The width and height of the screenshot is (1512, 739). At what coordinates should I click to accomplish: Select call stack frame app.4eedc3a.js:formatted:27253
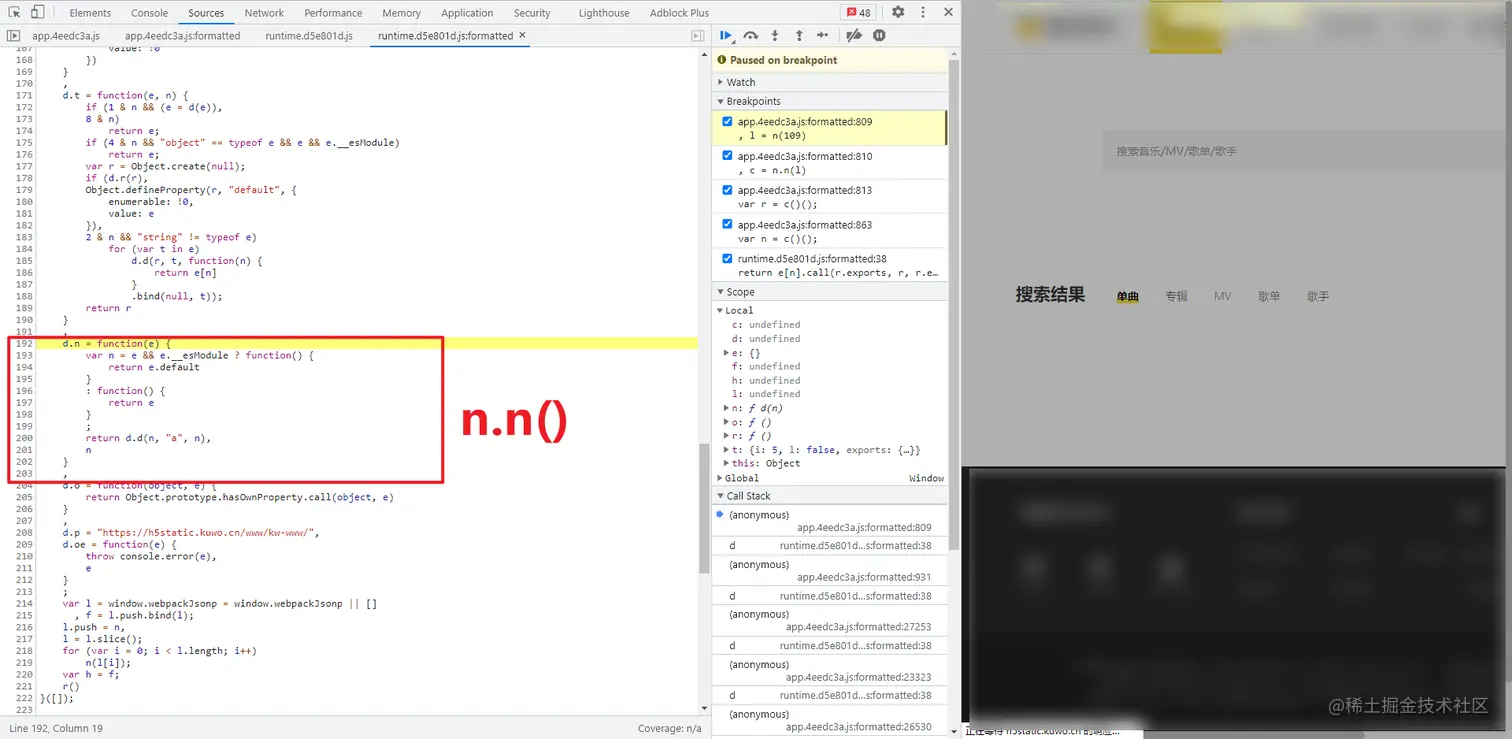(x=829, y=621)
